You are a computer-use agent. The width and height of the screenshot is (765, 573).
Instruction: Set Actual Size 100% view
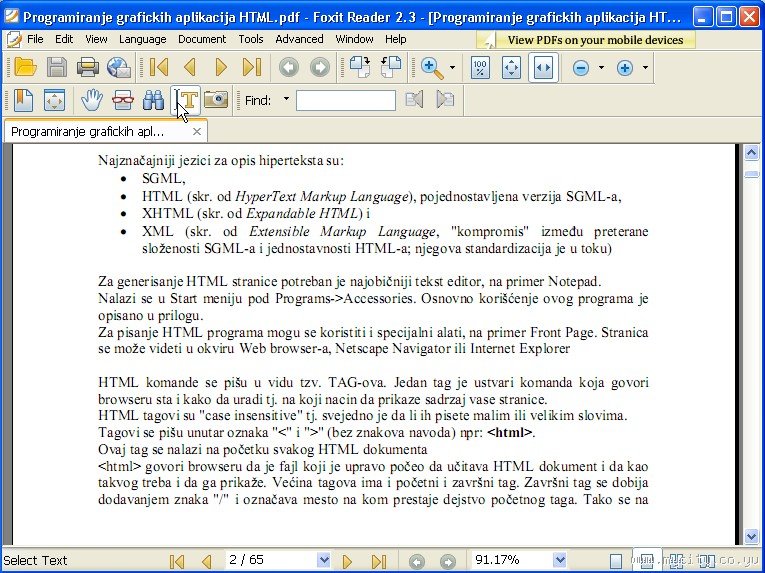pyautogui.click(x=480, y=68)
